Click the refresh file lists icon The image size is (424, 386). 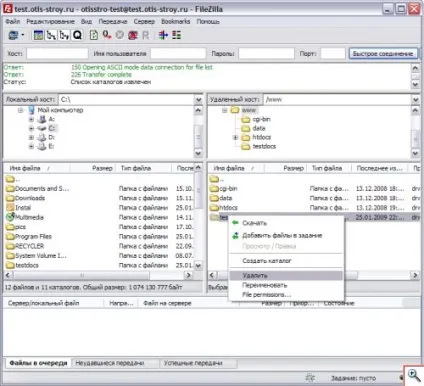pyautogui.click(x=94, y=35)
